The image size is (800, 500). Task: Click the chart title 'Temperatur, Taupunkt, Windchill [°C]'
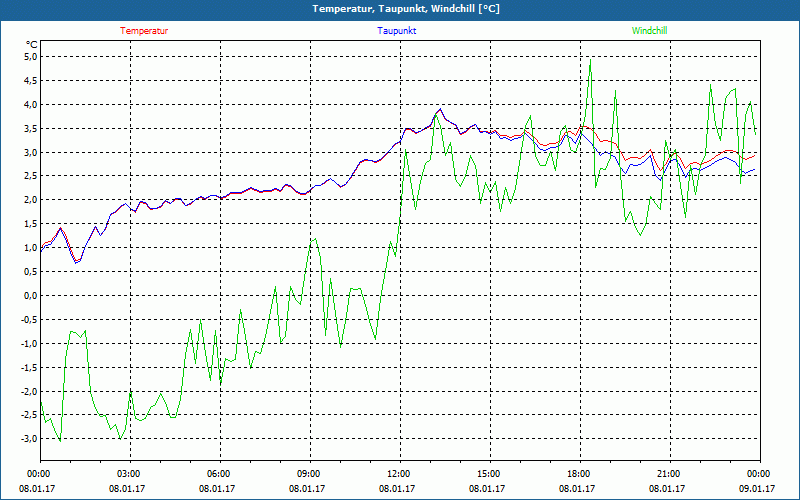click(x=406, y=9)
